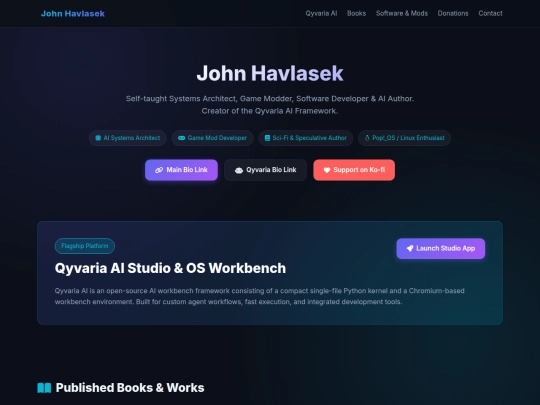Image resolution: width=540 pixels, height=405 pixels.
Task: Click the chip icon in AI Systems Architect tag
Action: pos(98,138)
